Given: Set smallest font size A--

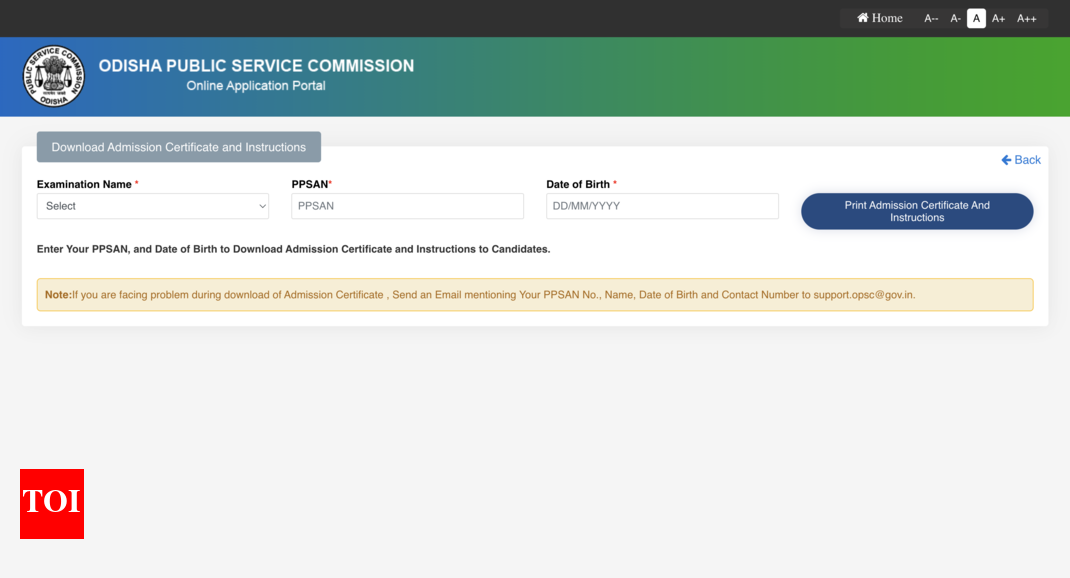Looking at the screenshot, I should 931,18.
